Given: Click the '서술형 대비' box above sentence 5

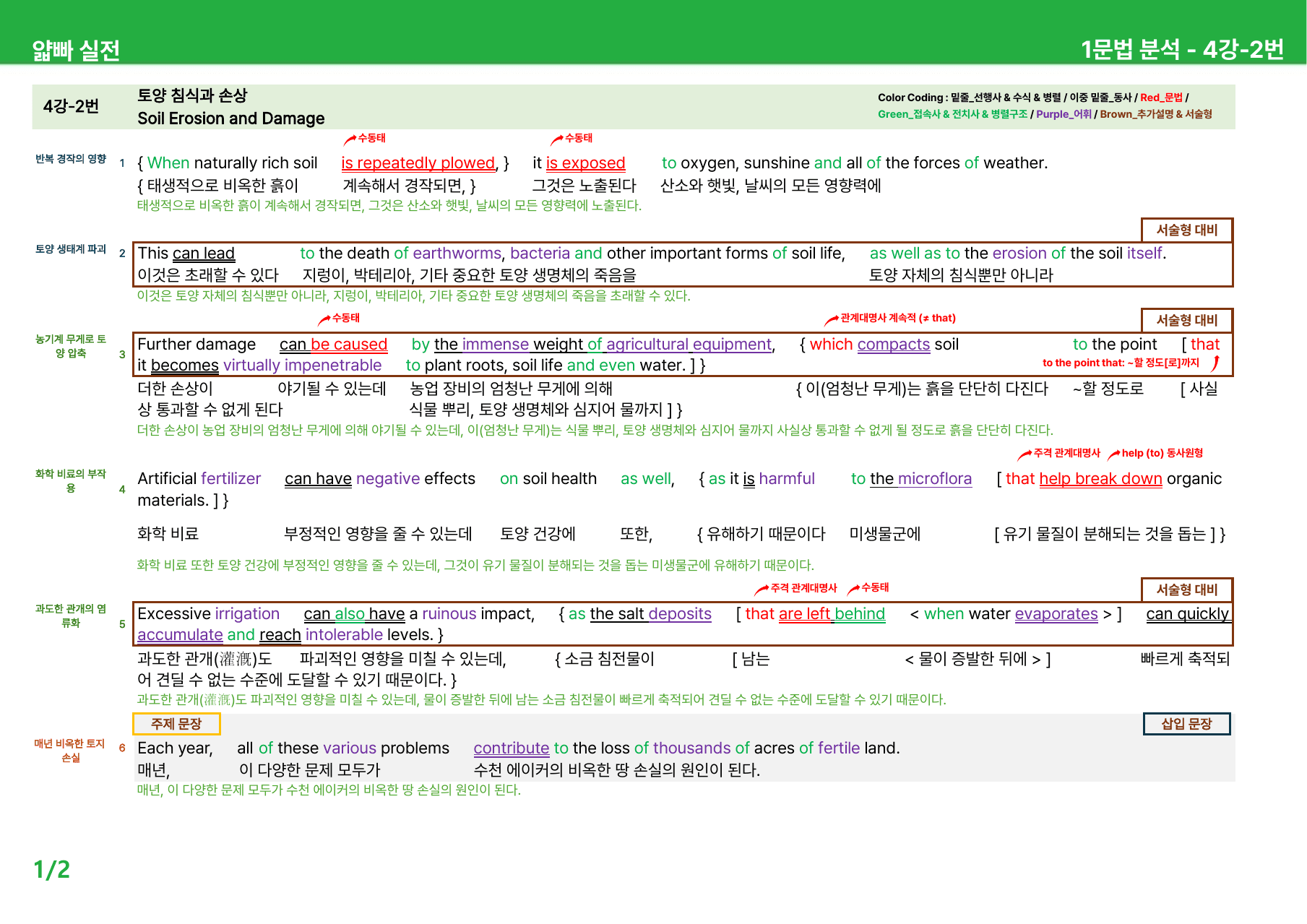Looking at the screenshot, I should pyautogui.click(x=1187, y=590).
